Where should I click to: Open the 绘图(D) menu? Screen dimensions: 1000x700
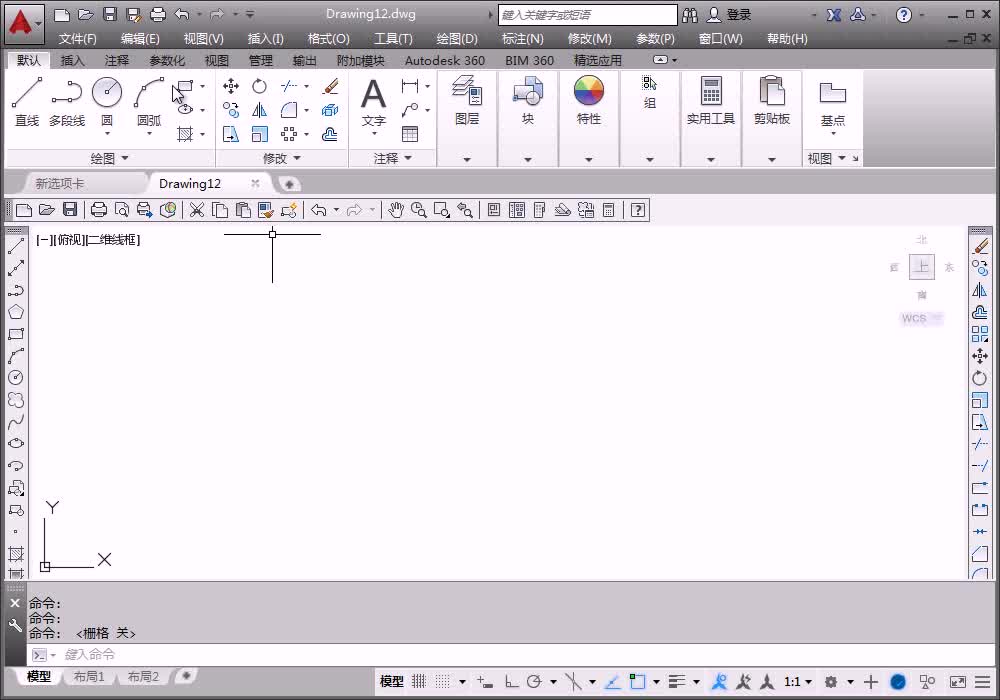click(x=457, y=39)
